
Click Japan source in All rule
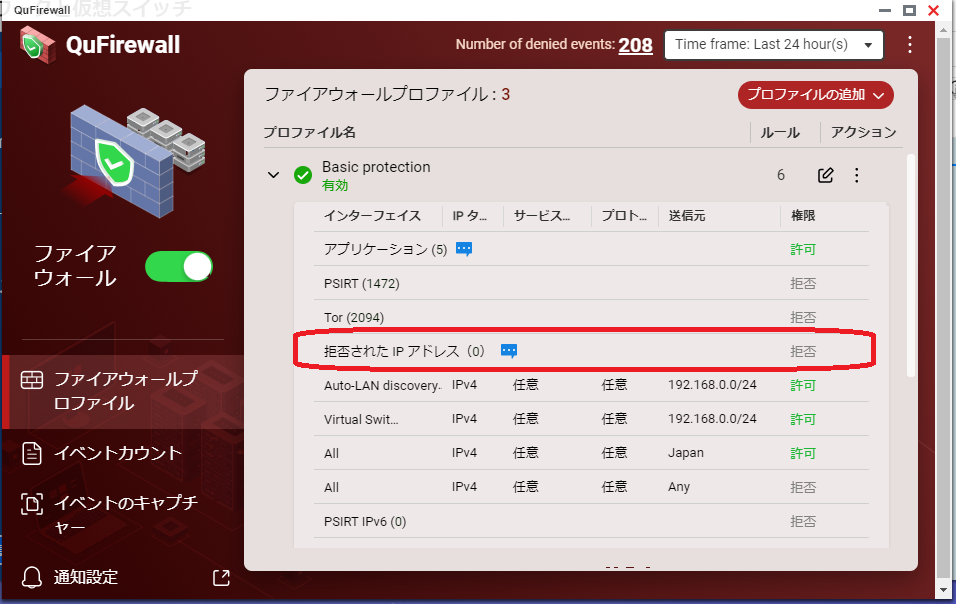[x=686, y=453]
